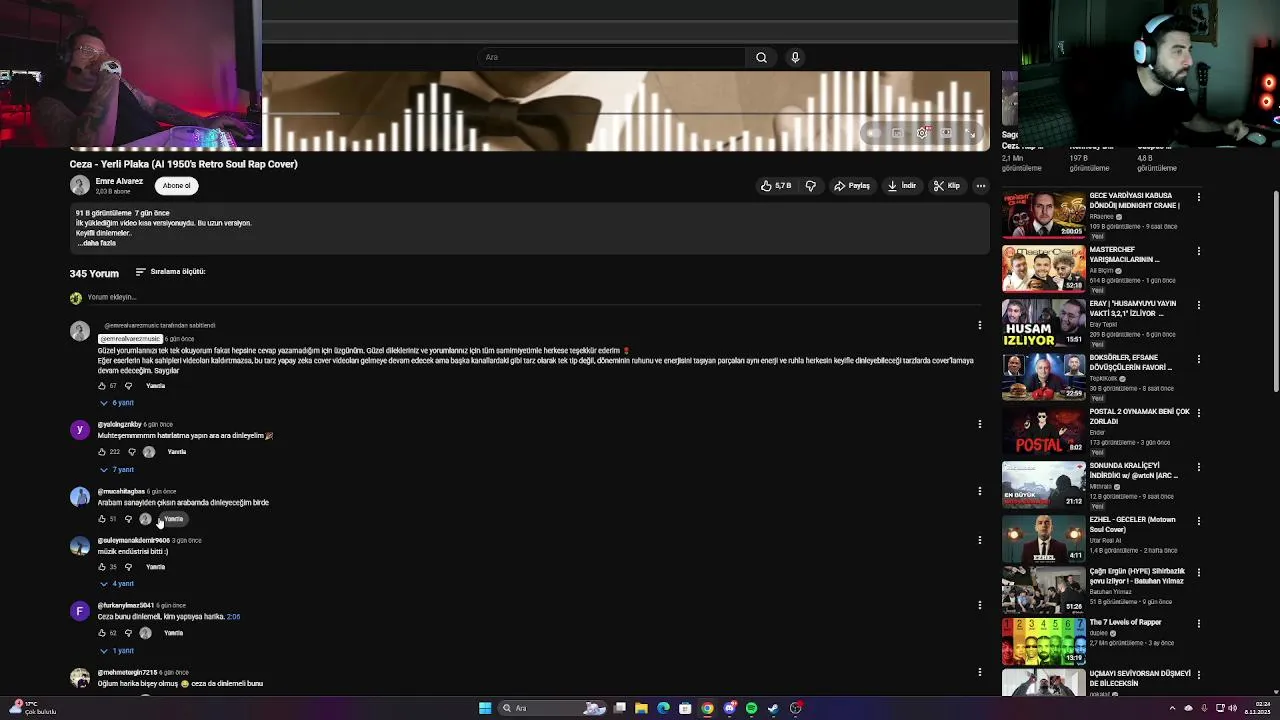Jump to 2:06 timestamp link
This screenshot has height=720, width=1280.
tap(233, 617)
